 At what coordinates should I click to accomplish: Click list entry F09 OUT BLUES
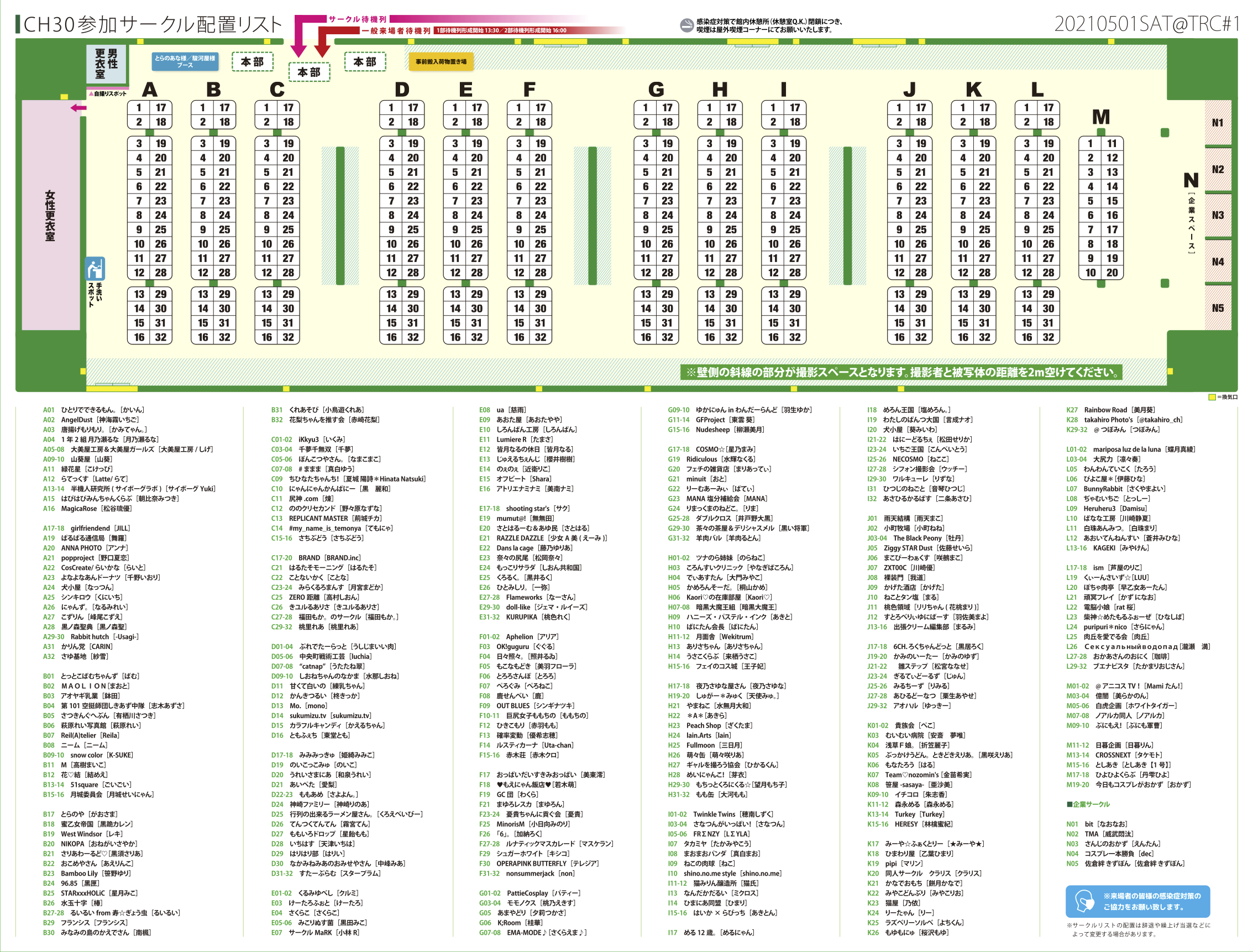tap(527, 706)
